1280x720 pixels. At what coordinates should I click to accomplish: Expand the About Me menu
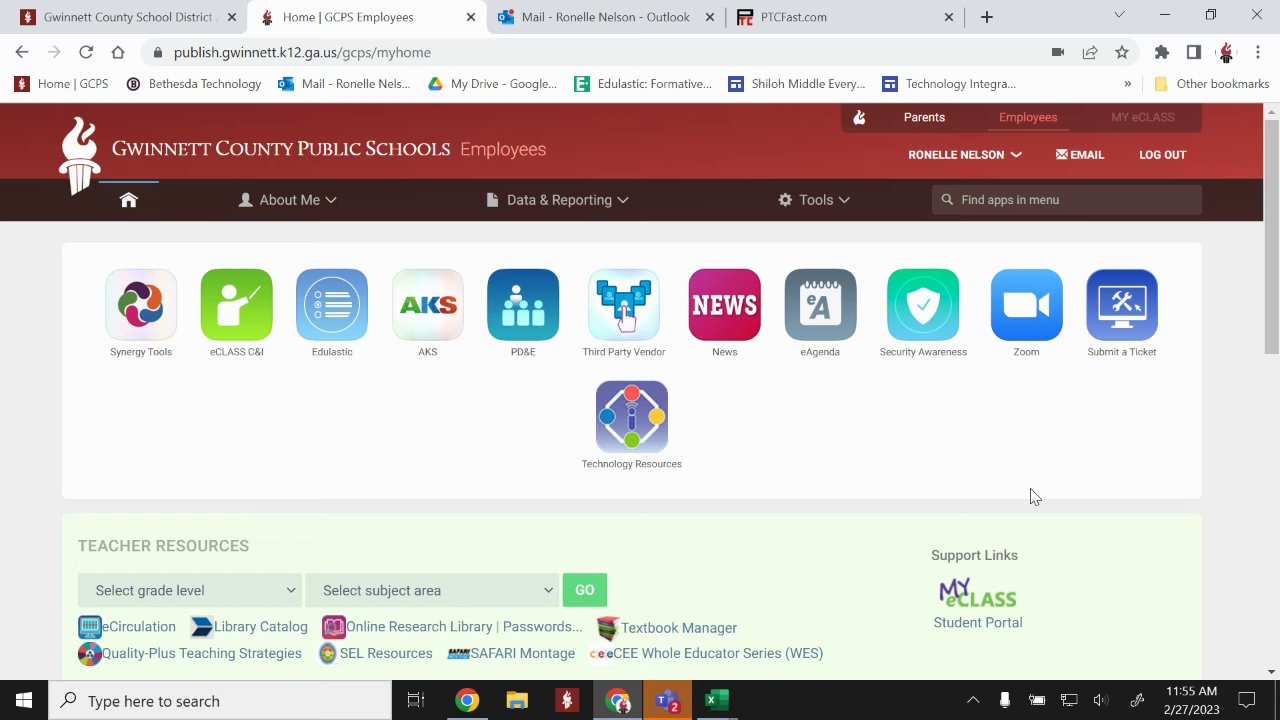(x=287, y=200)
